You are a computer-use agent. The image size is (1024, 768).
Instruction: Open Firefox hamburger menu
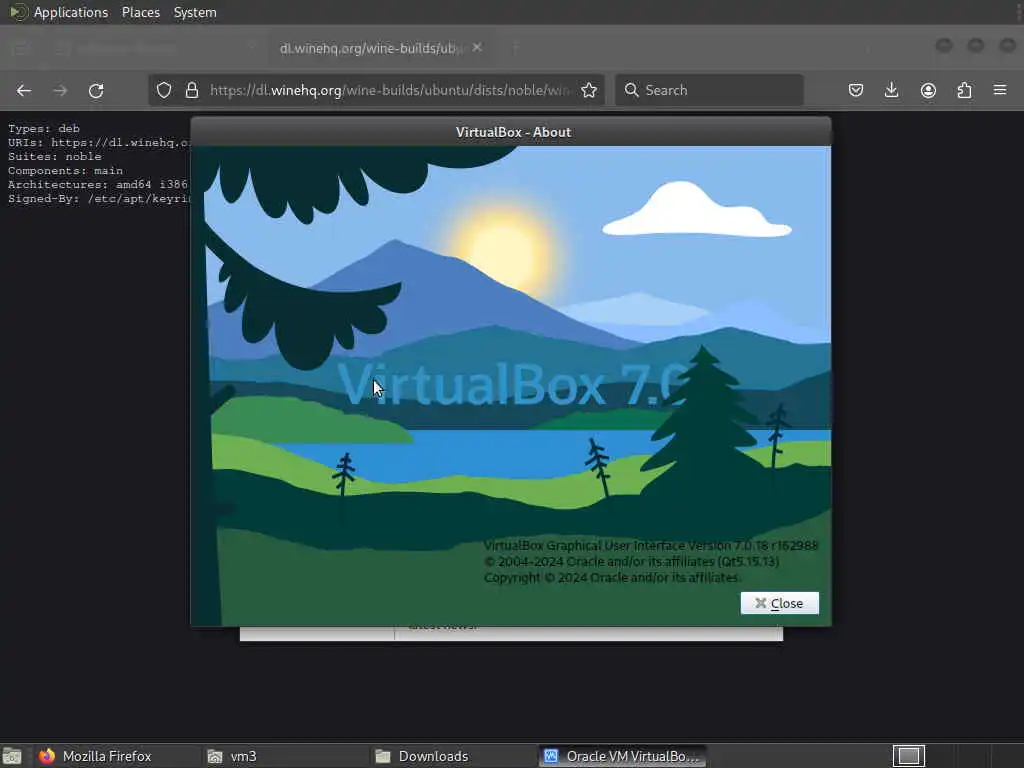tap(1000, 89)
